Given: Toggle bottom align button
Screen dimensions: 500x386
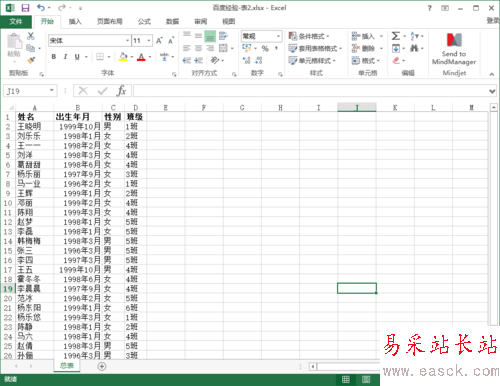Looking at the screenshot, I should [x=210, y=36].
